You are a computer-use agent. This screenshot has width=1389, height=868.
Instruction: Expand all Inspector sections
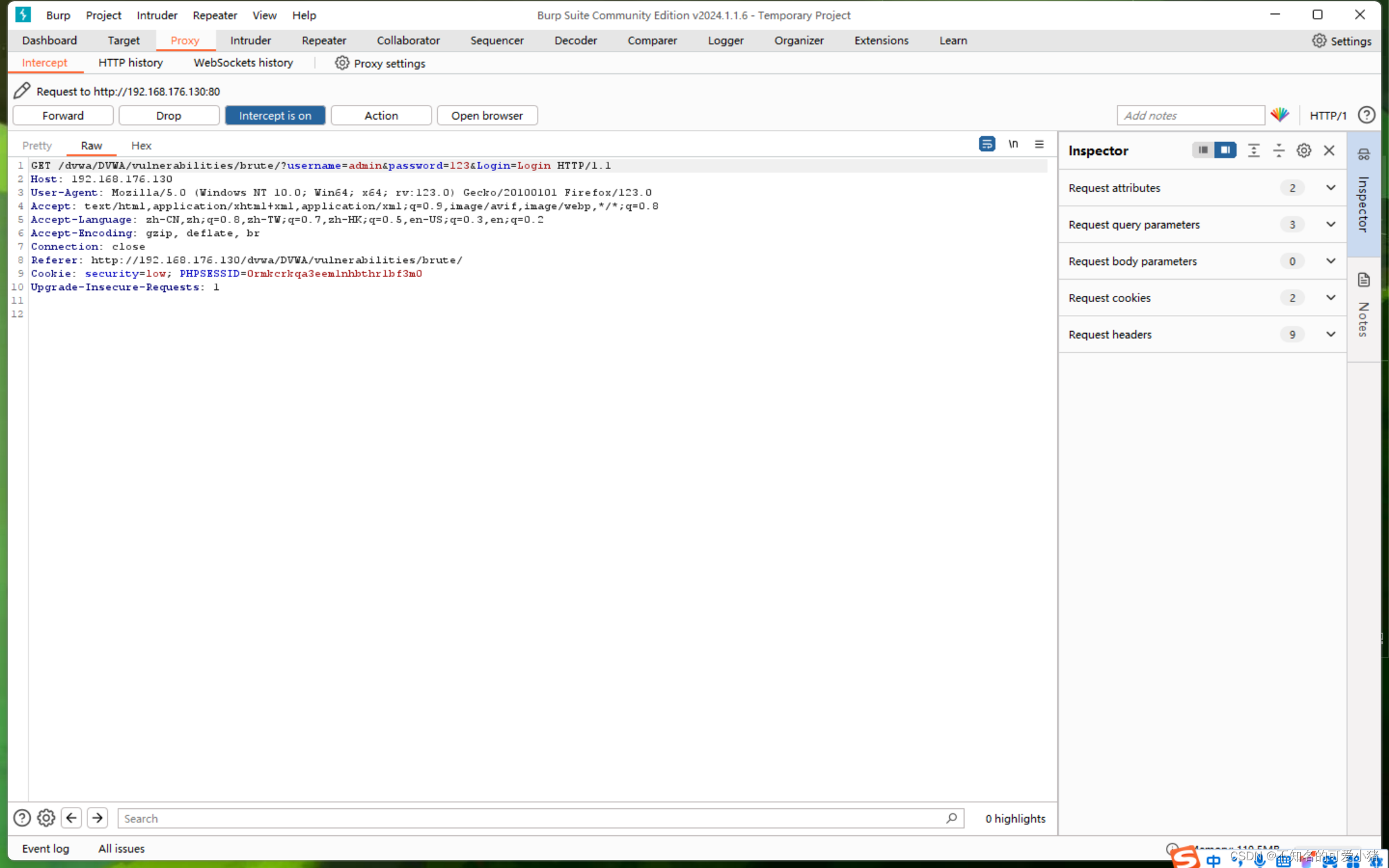(1253, 150)
